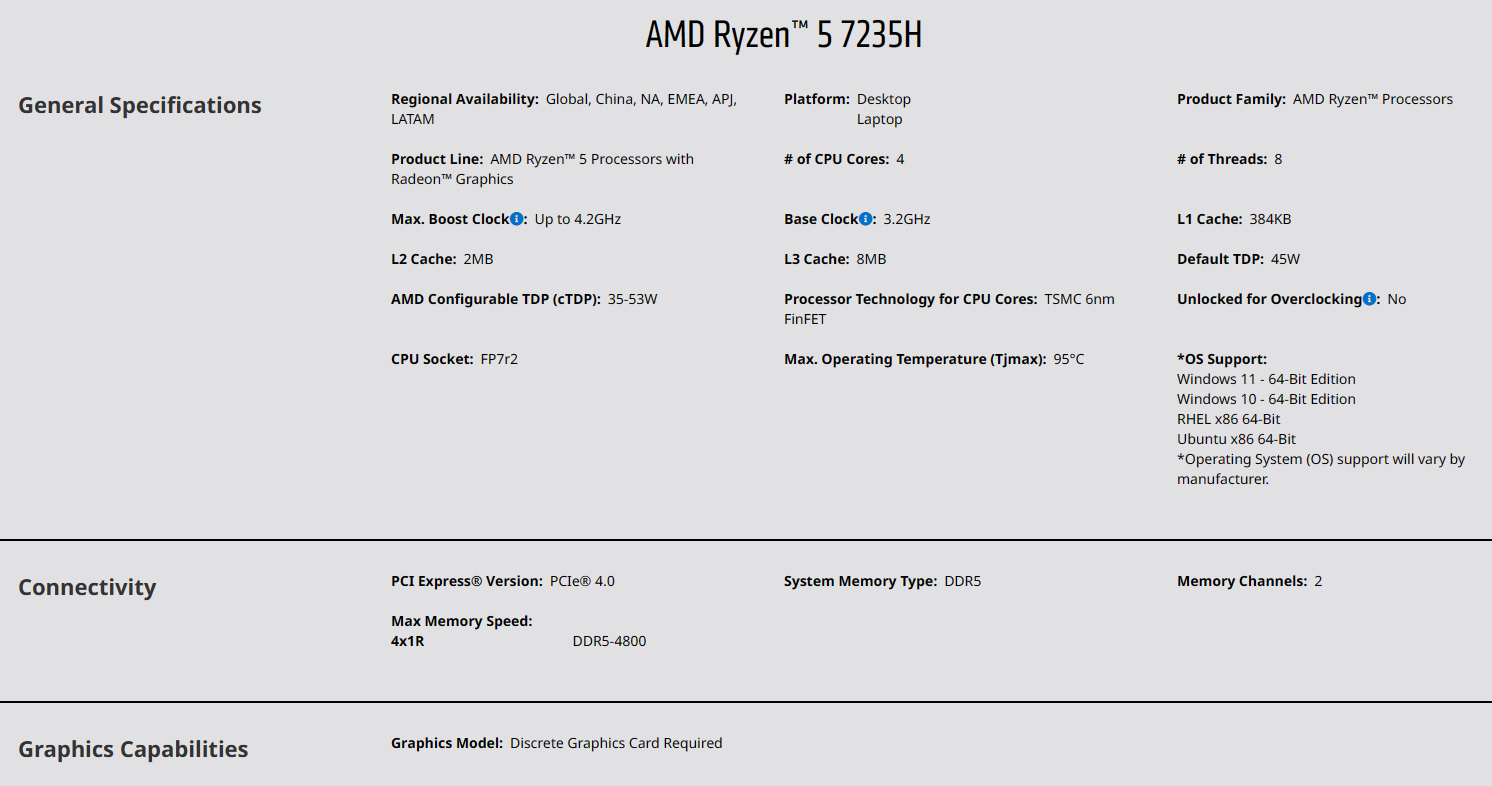
Task: Click the Default TDP 45W entry
Action: pyautogui.click(x=1238, y=259)
